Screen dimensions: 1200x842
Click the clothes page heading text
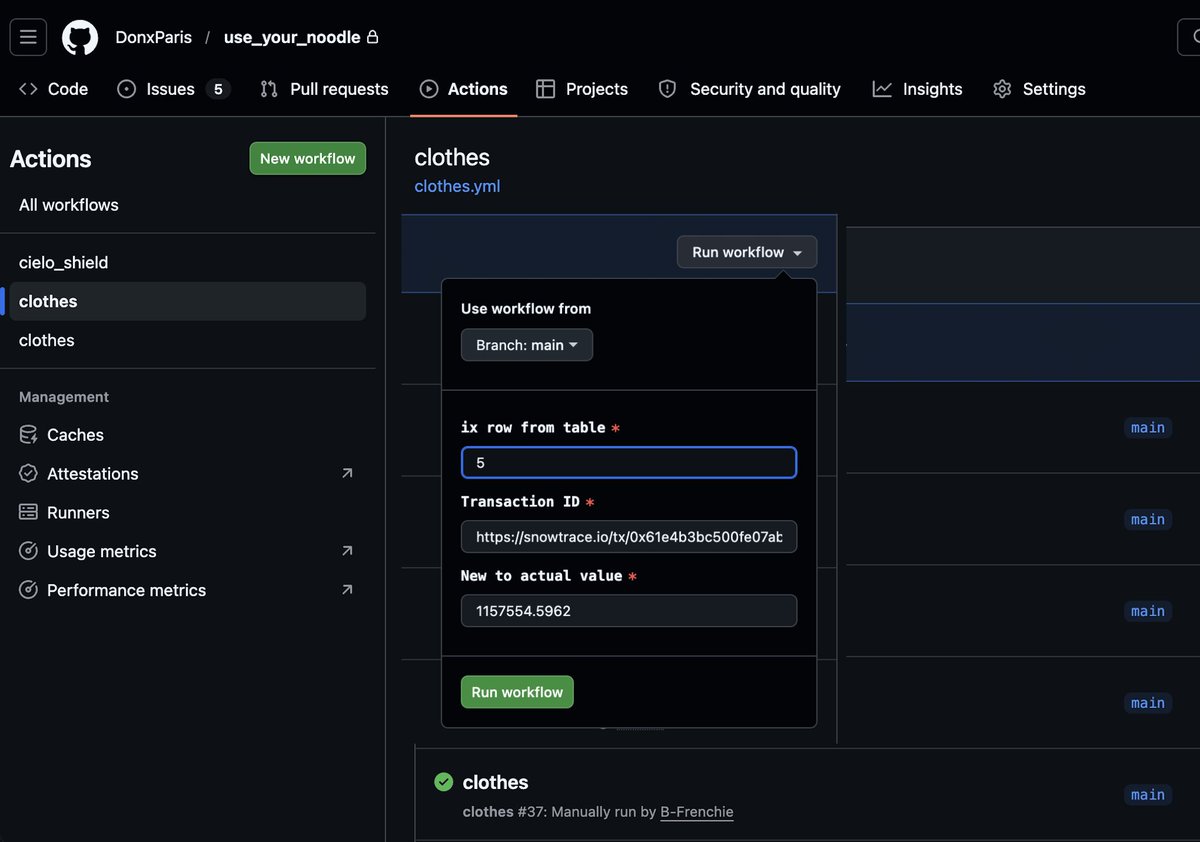(x=452, y=157)
